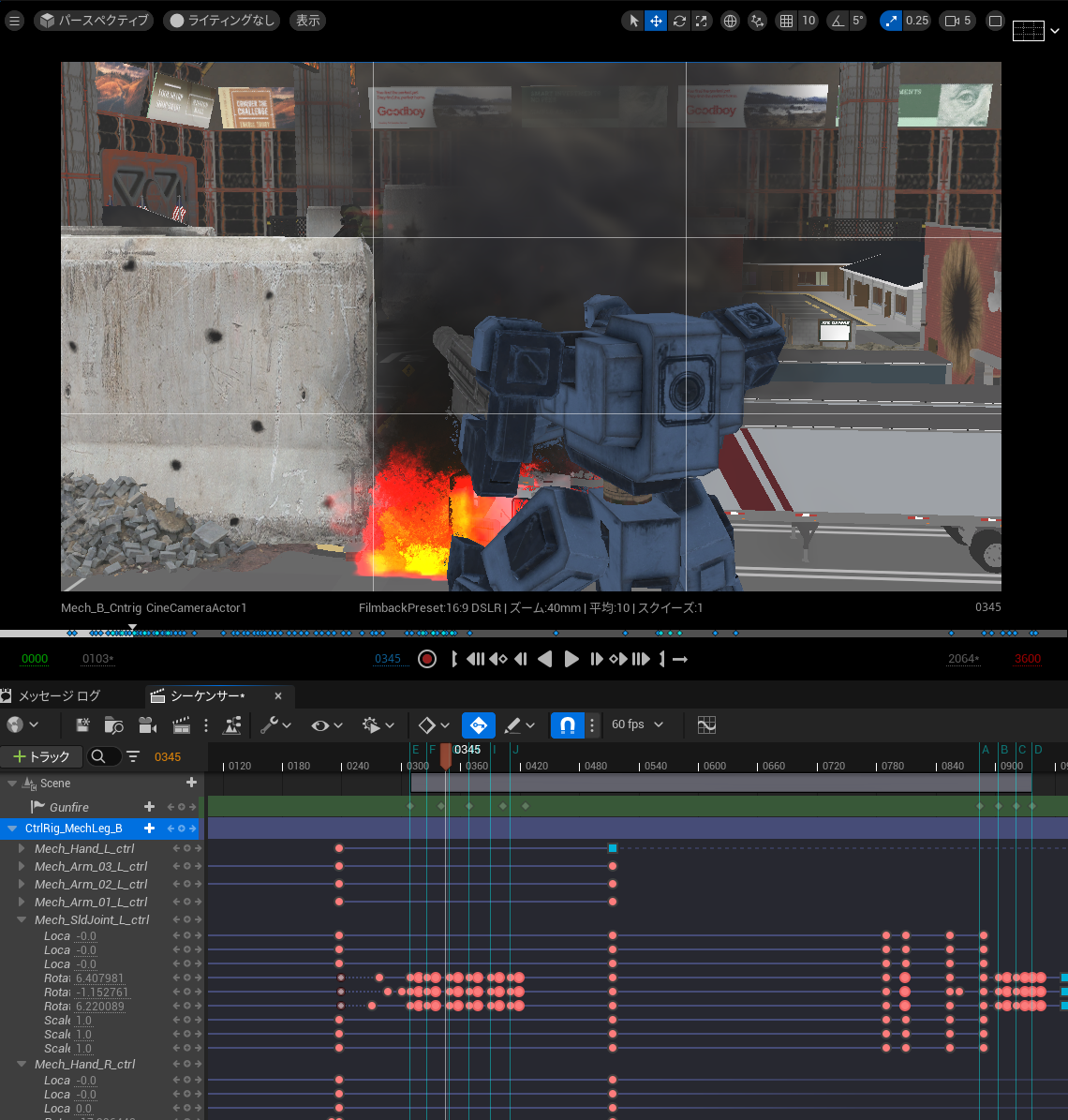The image size is (1068, 1120).
Task: Go to previous key frame
Action: (x=498, y=659)
